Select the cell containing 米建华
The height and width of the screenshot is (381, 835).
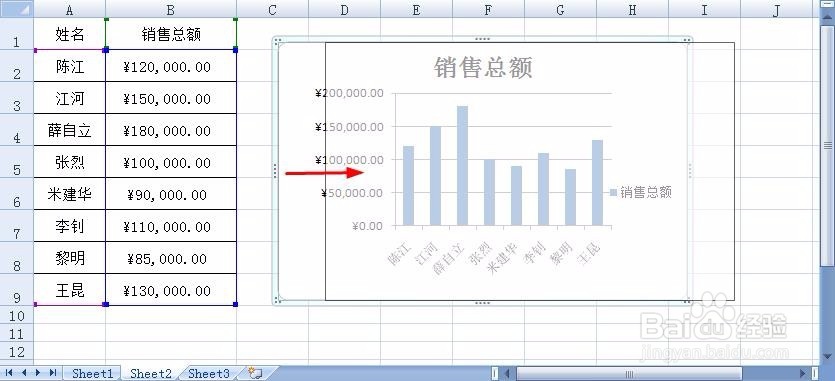click(70, 194)
